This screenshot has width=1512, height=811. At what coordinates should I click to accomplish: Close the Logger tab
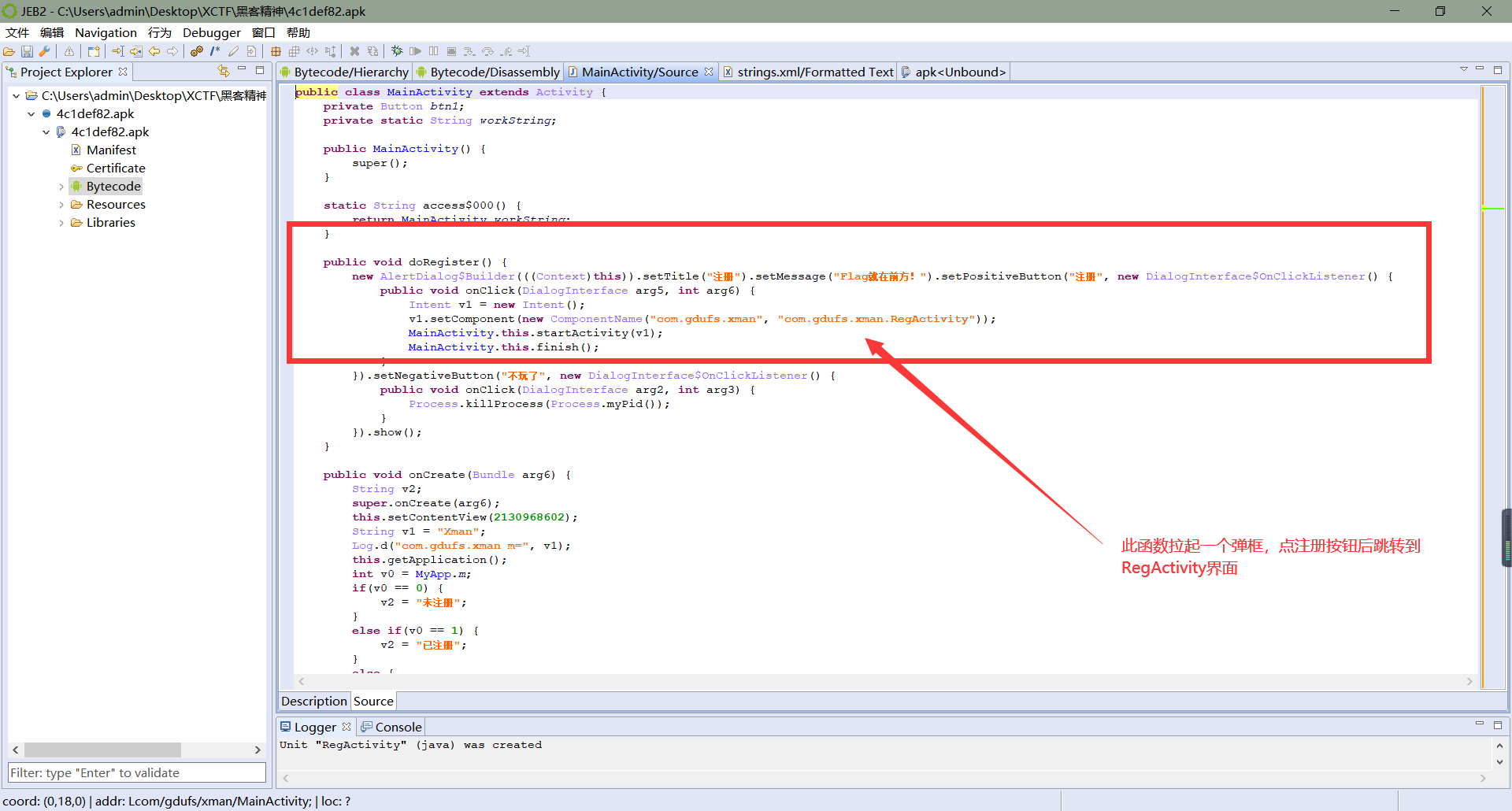tap(346, 727)
